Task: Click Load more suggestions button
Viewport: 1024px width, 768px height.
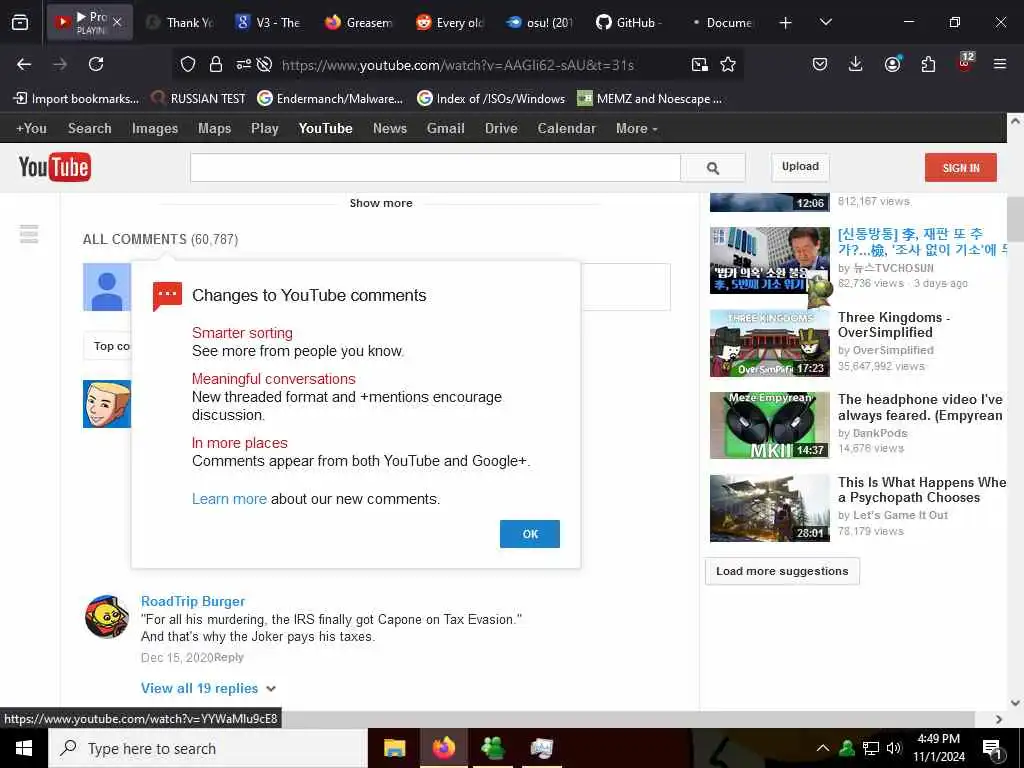Action: click(782, 571)
